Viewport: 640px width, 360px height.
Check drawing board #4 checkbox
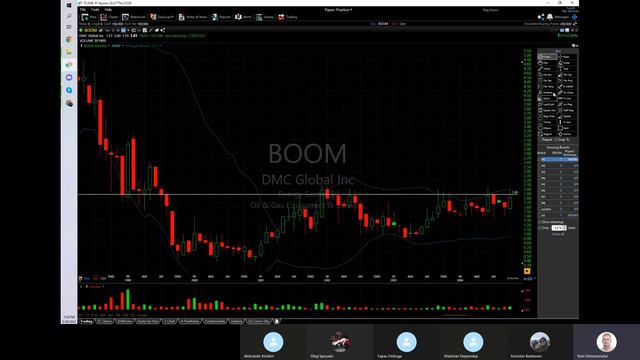click(539, 178)
